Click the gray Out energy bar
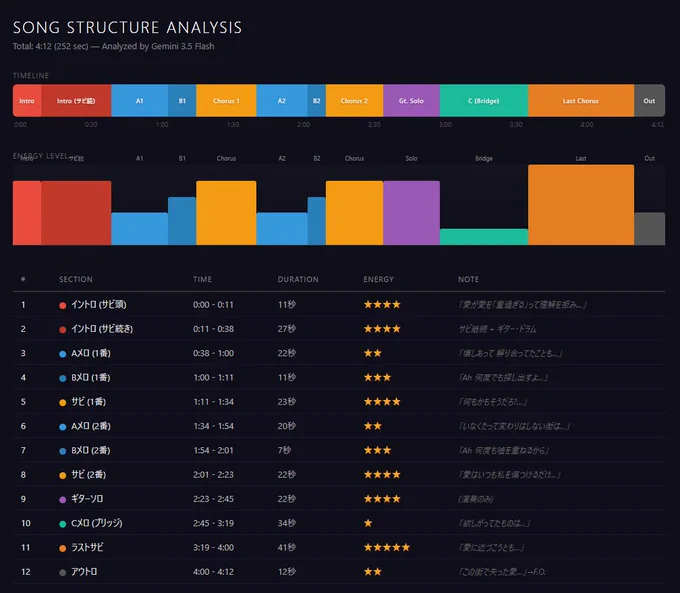The image size is (680, 593). pos(649,229)
